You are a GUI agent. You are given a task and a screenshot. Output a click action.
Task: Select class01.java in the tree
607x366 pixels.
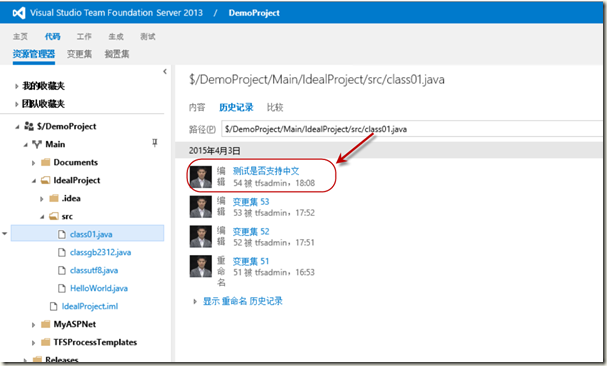tap(91, 234)
